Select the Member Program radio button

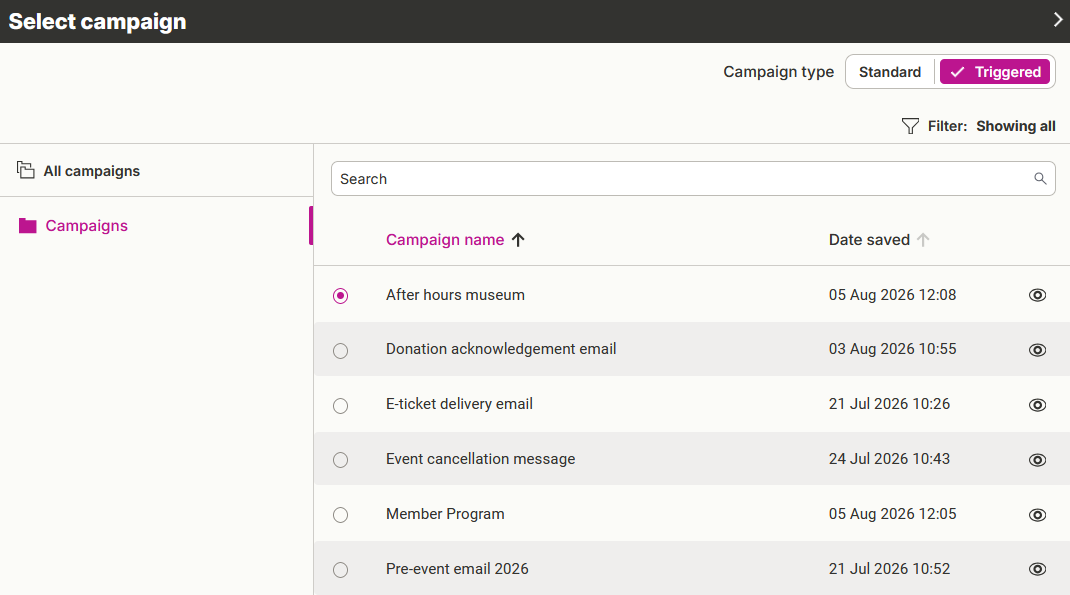pos(341,515)
